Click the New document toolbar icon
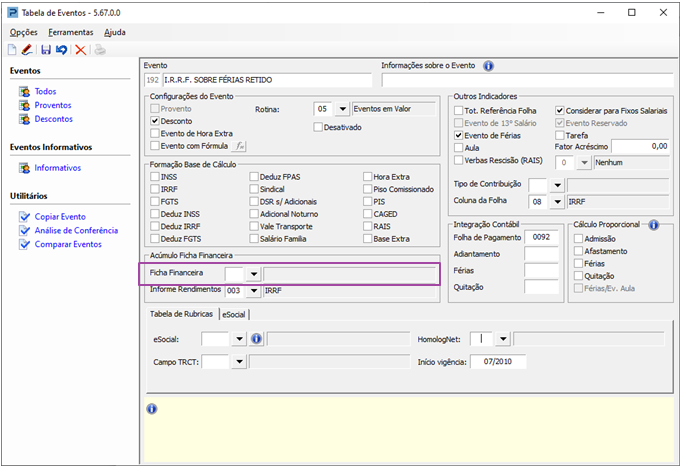The image size is (685, 471). pyautogui.click(x=12, y=50)
